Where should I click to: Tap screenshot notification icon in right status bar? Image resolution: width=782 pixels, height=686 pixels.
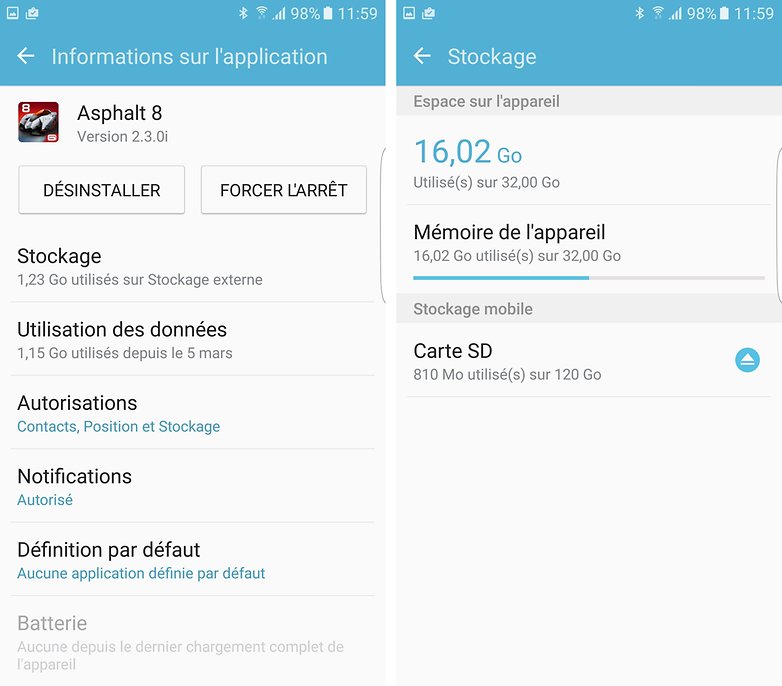point(428,13)
